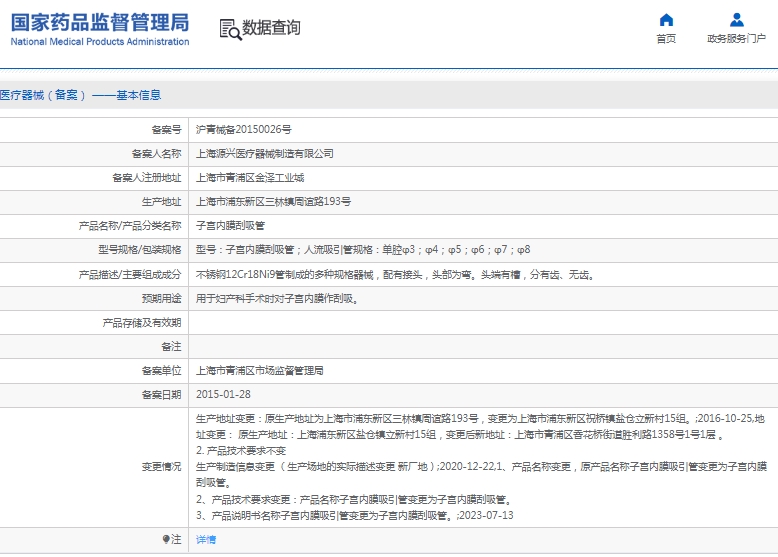Click the 备案人名称 row label
Viewport: 778px width, 557px height.
[157, 154]
